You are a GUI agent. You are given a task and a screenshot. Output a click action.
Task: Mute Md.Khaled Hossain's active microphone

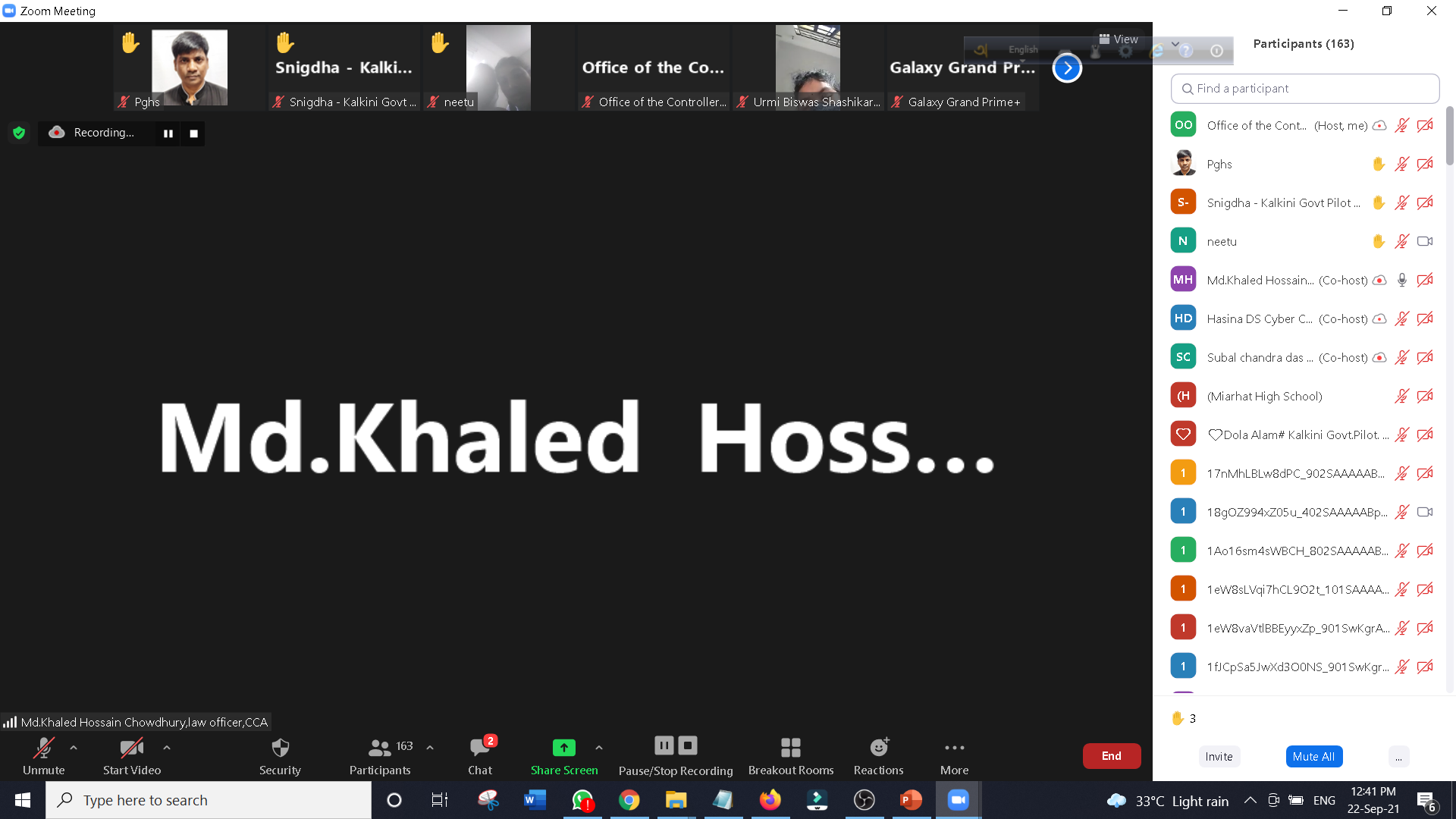[x=1401, y=280]
